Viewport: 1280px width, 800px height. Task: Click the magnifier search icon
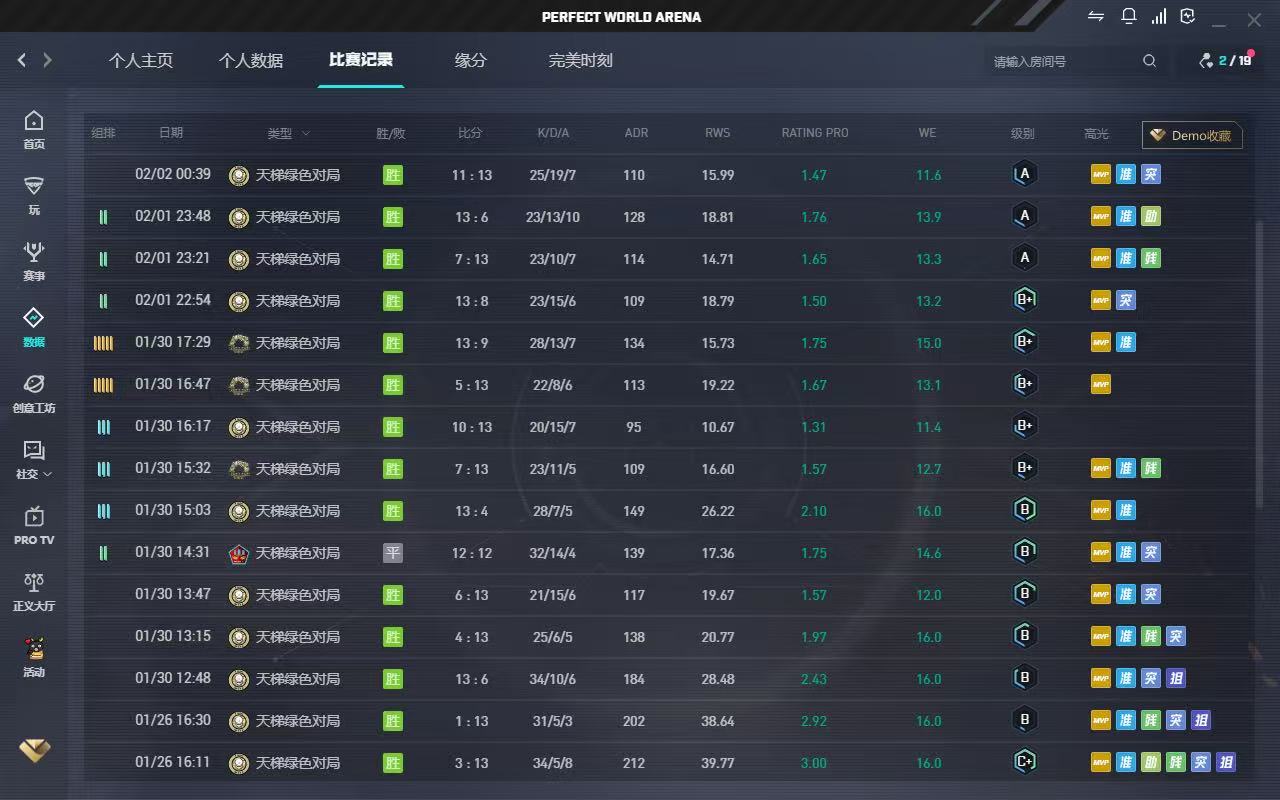(x=1149, y=61)
